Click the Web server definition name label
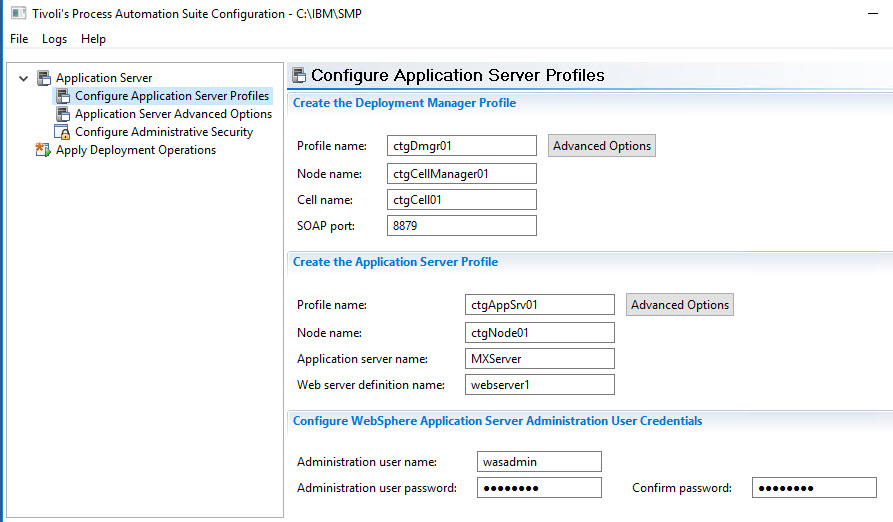The image size is (893, 522). click(x=371, y=385)
